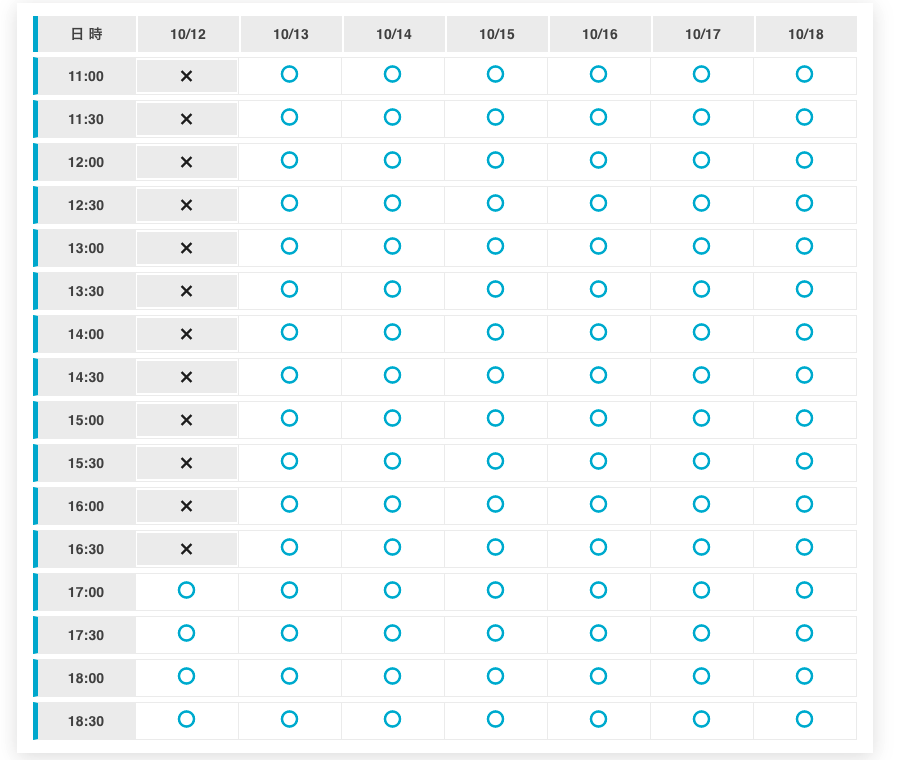The width and height of the screenshot is (900, 760).
Task: Choose the 10/16 11:00 circle slot
Action: coord(598,74)
